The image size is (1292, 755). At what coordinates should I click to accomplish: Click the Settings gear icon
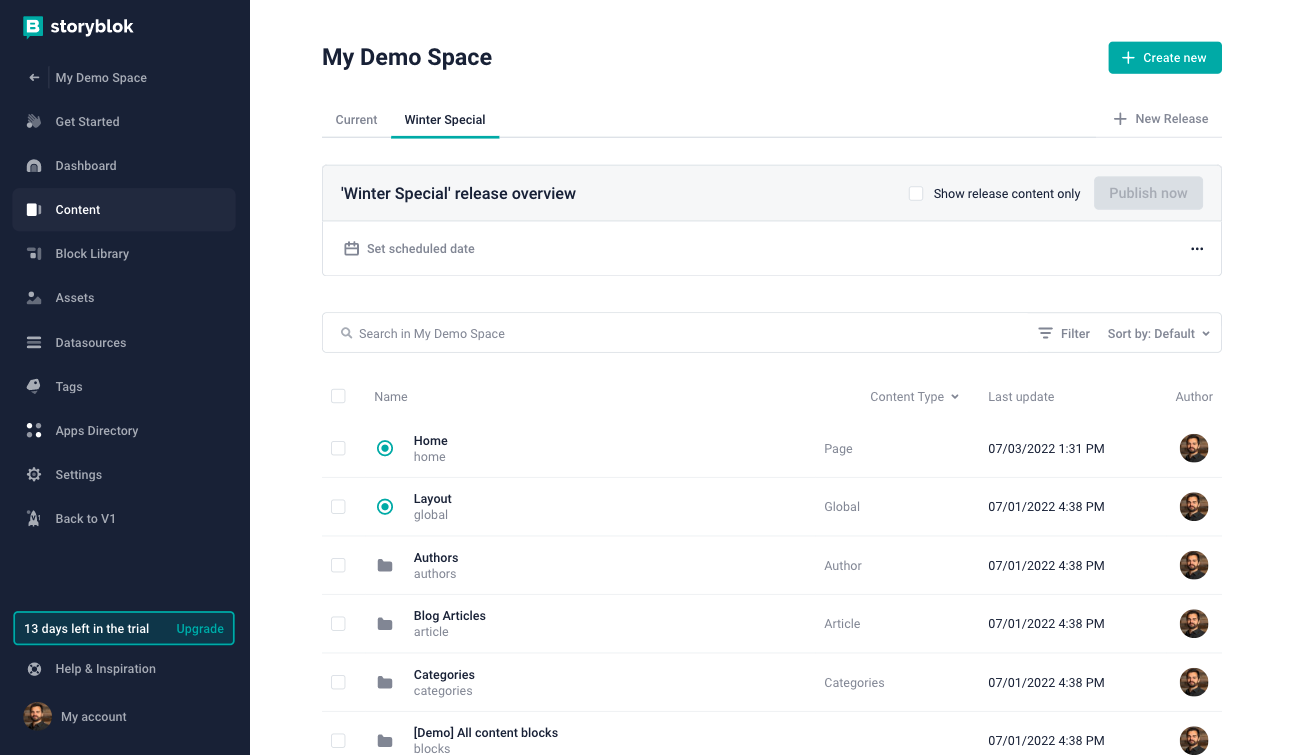(x=34, y=474)
